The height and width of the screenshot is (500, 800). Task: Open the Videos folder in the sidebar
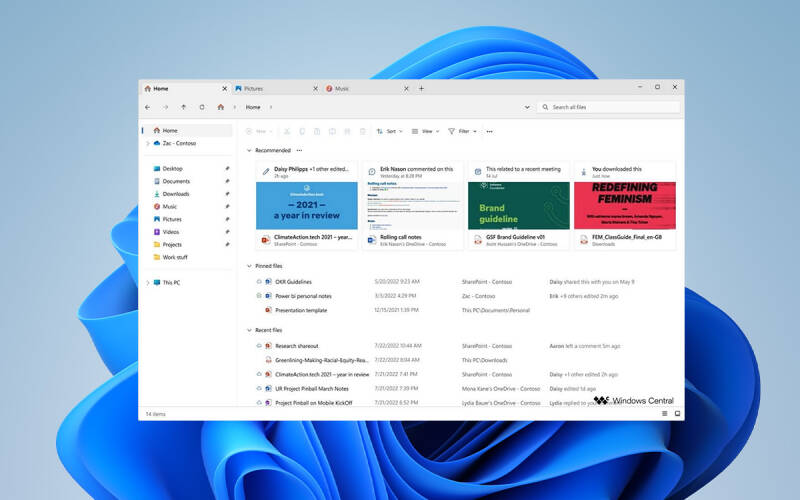coord(170,232)
